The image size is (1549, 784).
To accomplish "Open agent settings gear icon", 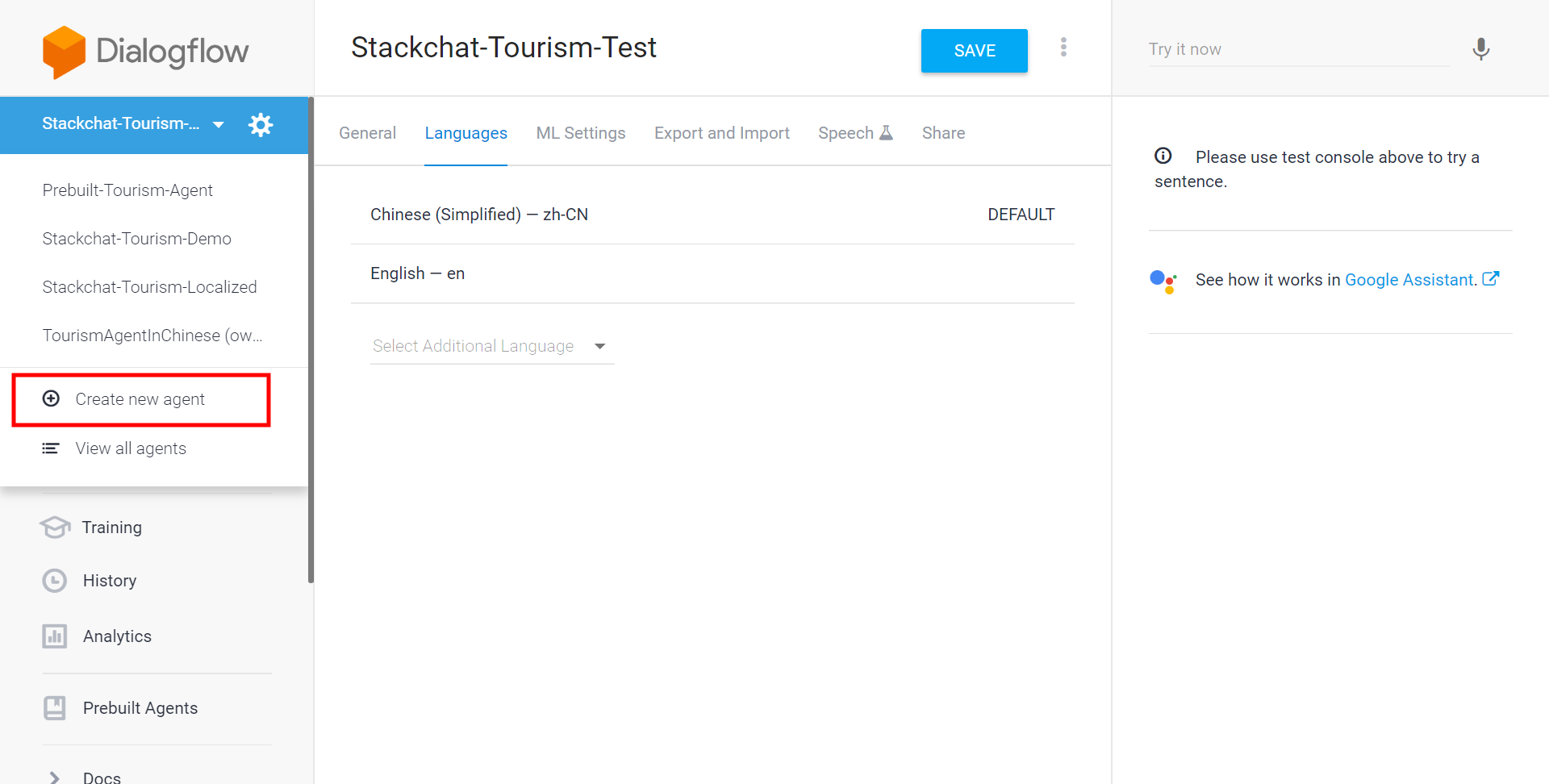I will pyautogui.click(x=261, y=125).
